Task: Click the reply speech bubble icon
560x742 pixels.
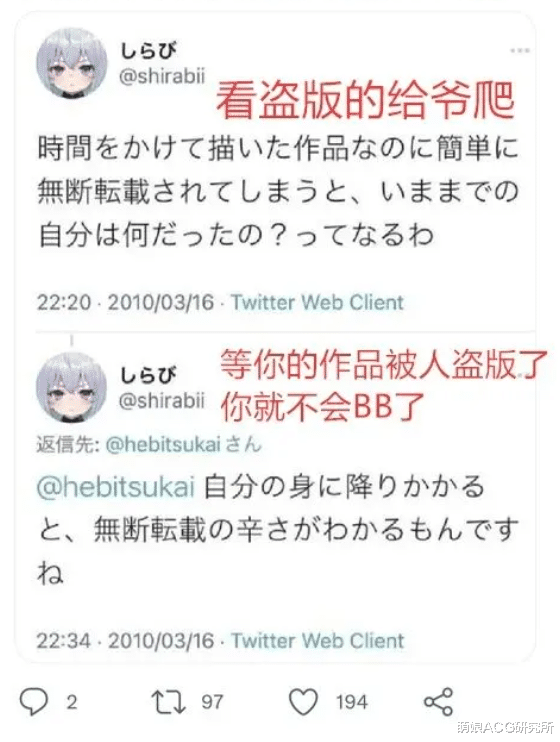Action: (34, 701)
